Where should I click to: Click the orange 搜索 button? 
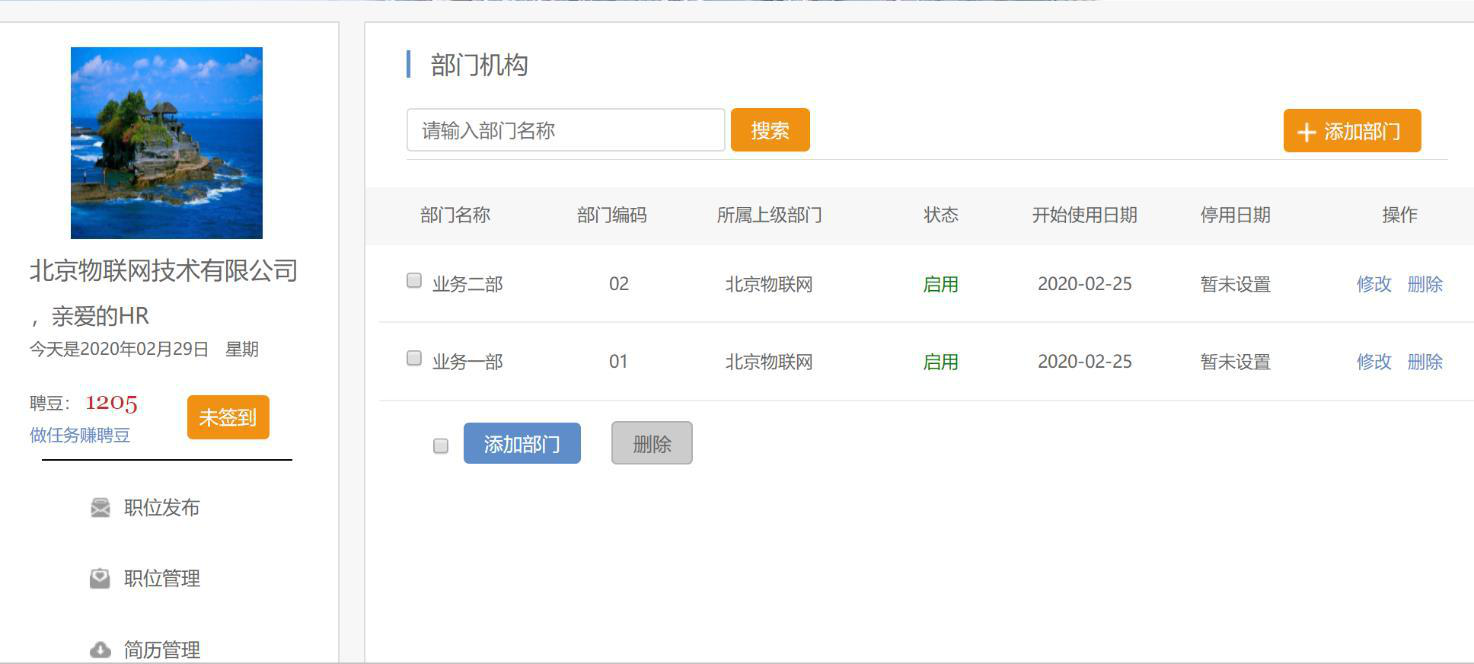tap(770, 130)
